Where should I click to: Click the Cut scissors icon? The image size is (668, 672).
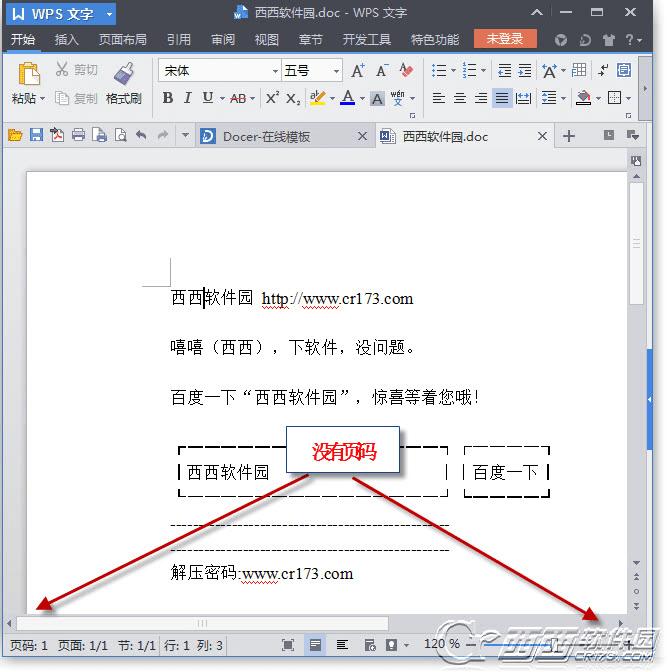tap(62, 69)
